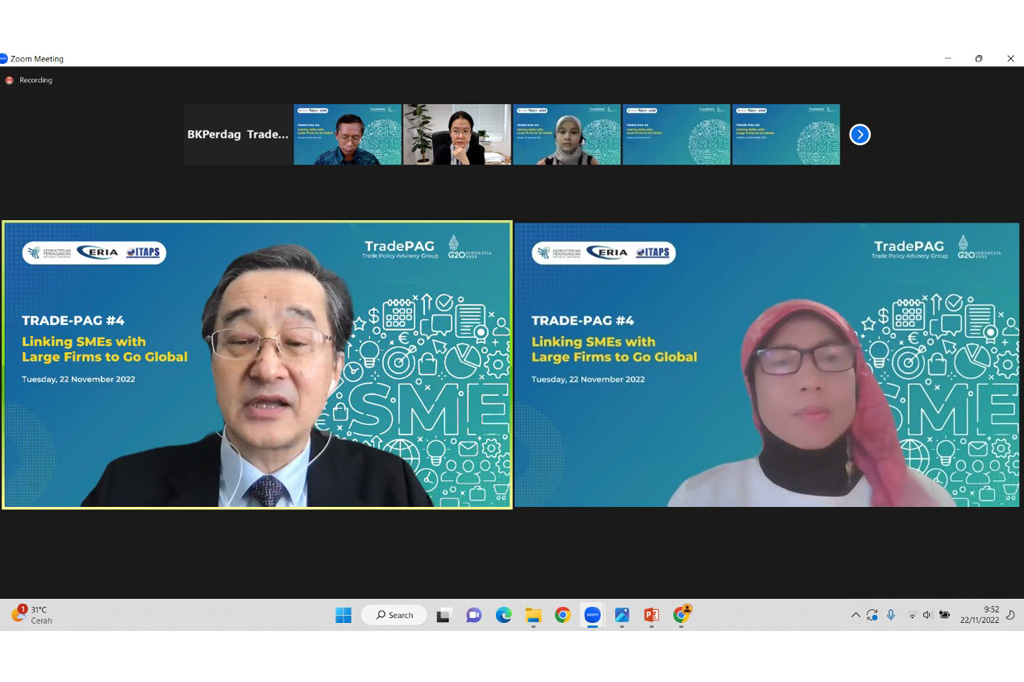Minimize the Zoom Meeting window
This screenshot has width=1024, height=682.
pos(948,59)
